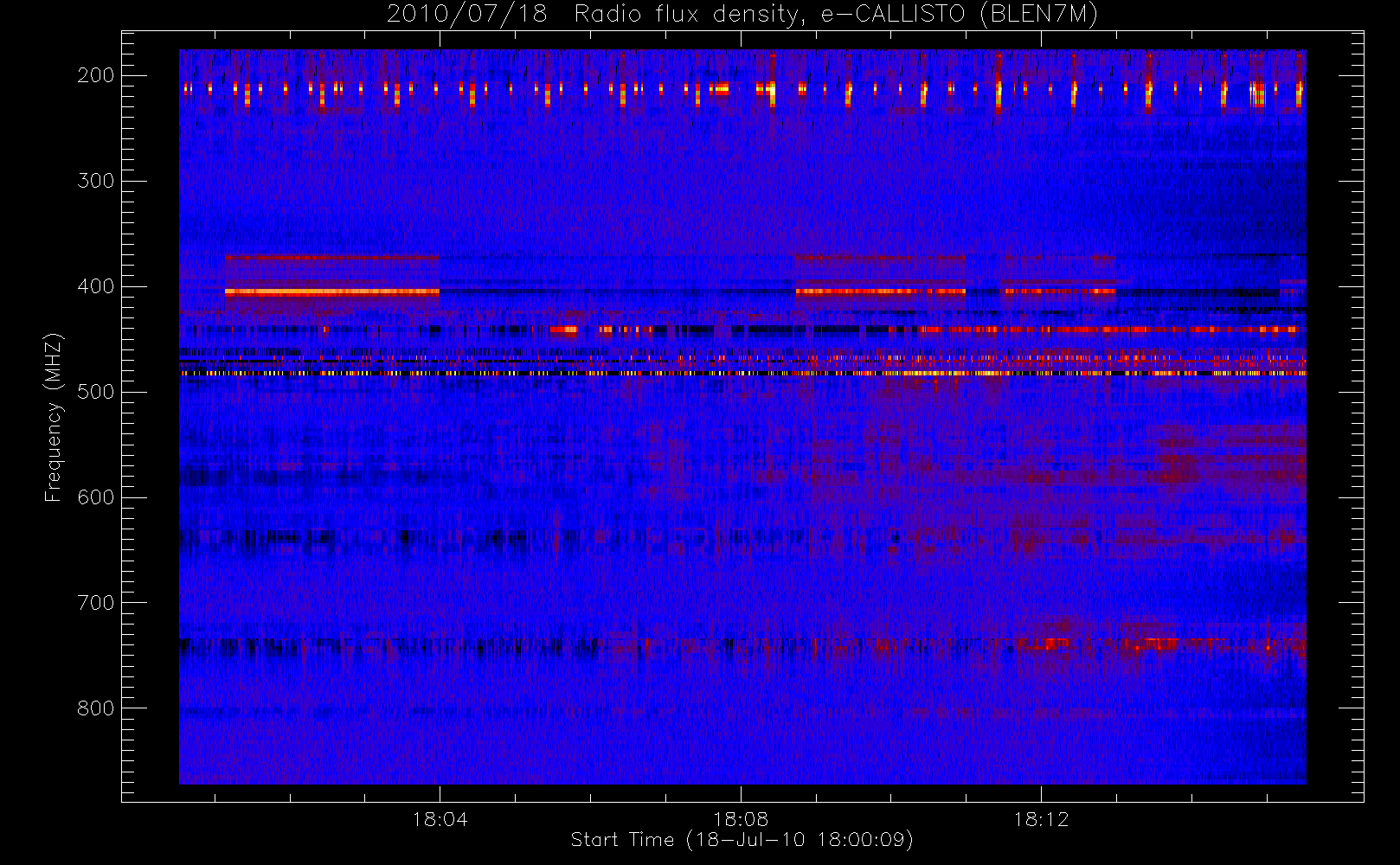Click the 18:12 time tick label

[x=1041, y=819]
